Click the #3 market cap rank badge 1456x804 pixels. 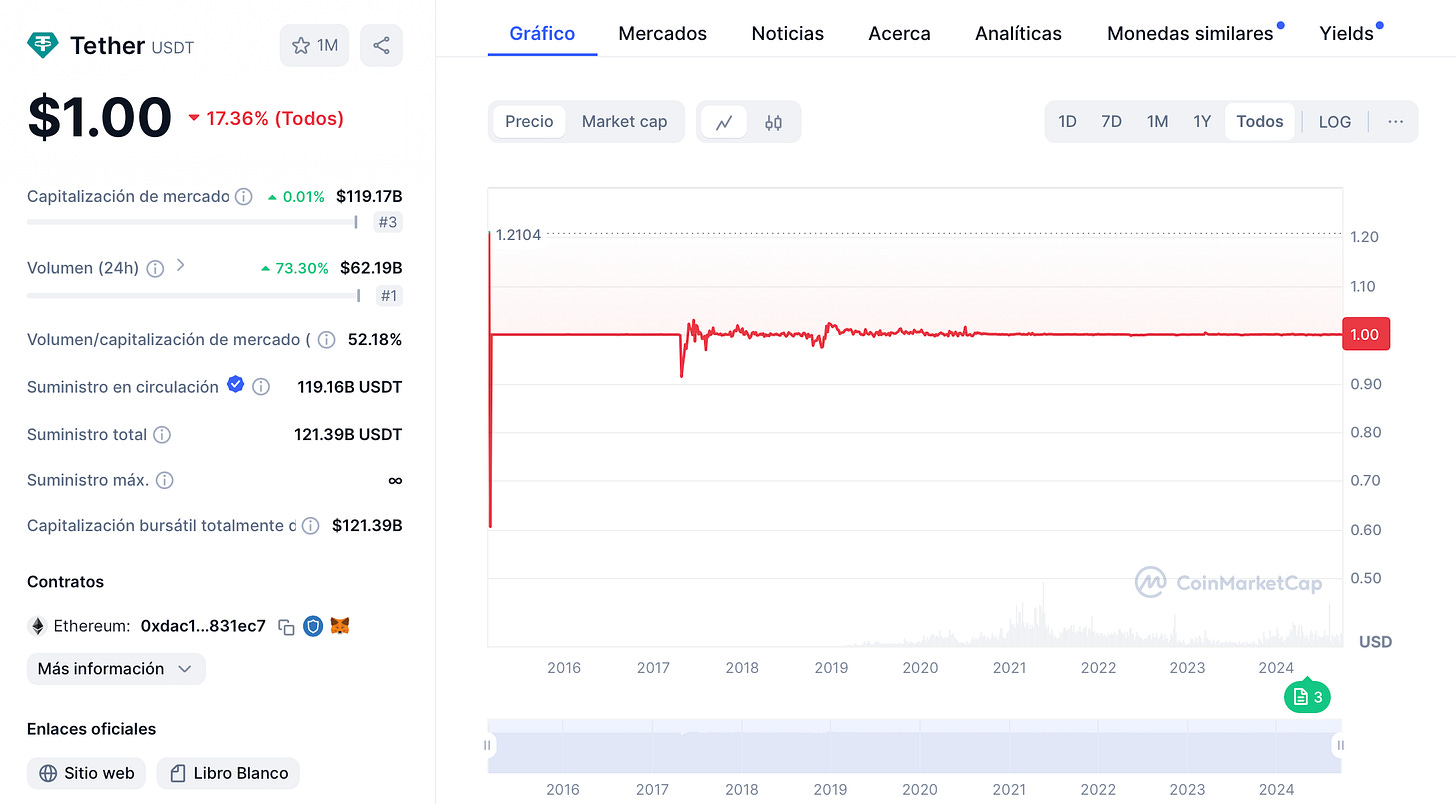pos(388,222)
